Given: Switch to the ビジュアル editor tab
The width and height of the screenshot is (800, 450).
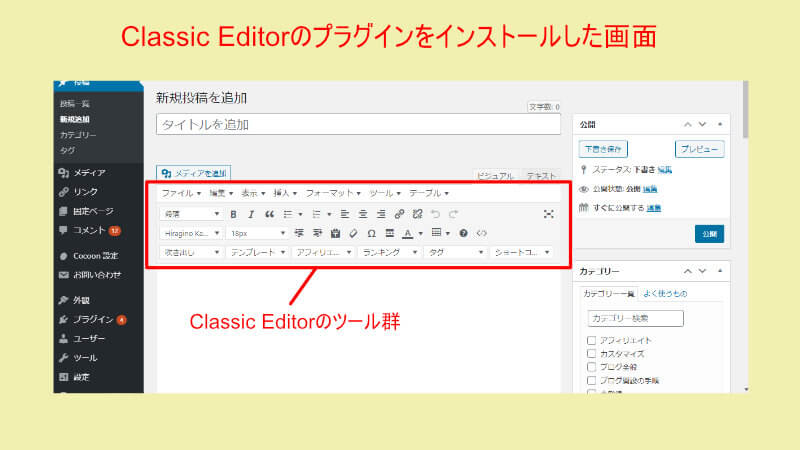Looking at the screenshot, I should tap(495, 176).
